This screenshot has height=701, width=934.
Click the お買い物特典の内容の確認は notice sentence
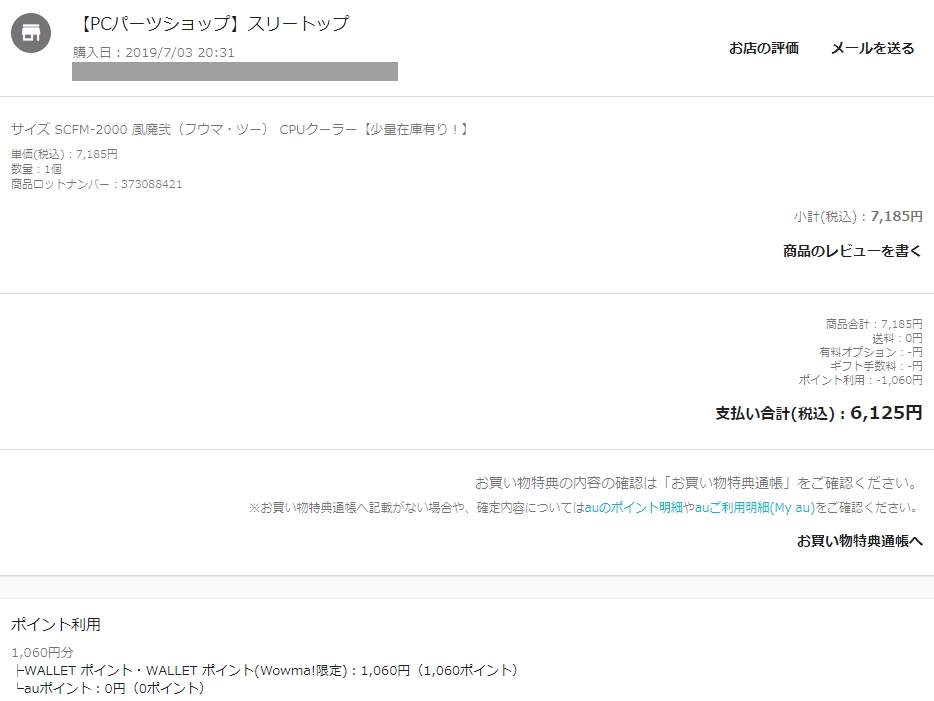click(698, 483)
